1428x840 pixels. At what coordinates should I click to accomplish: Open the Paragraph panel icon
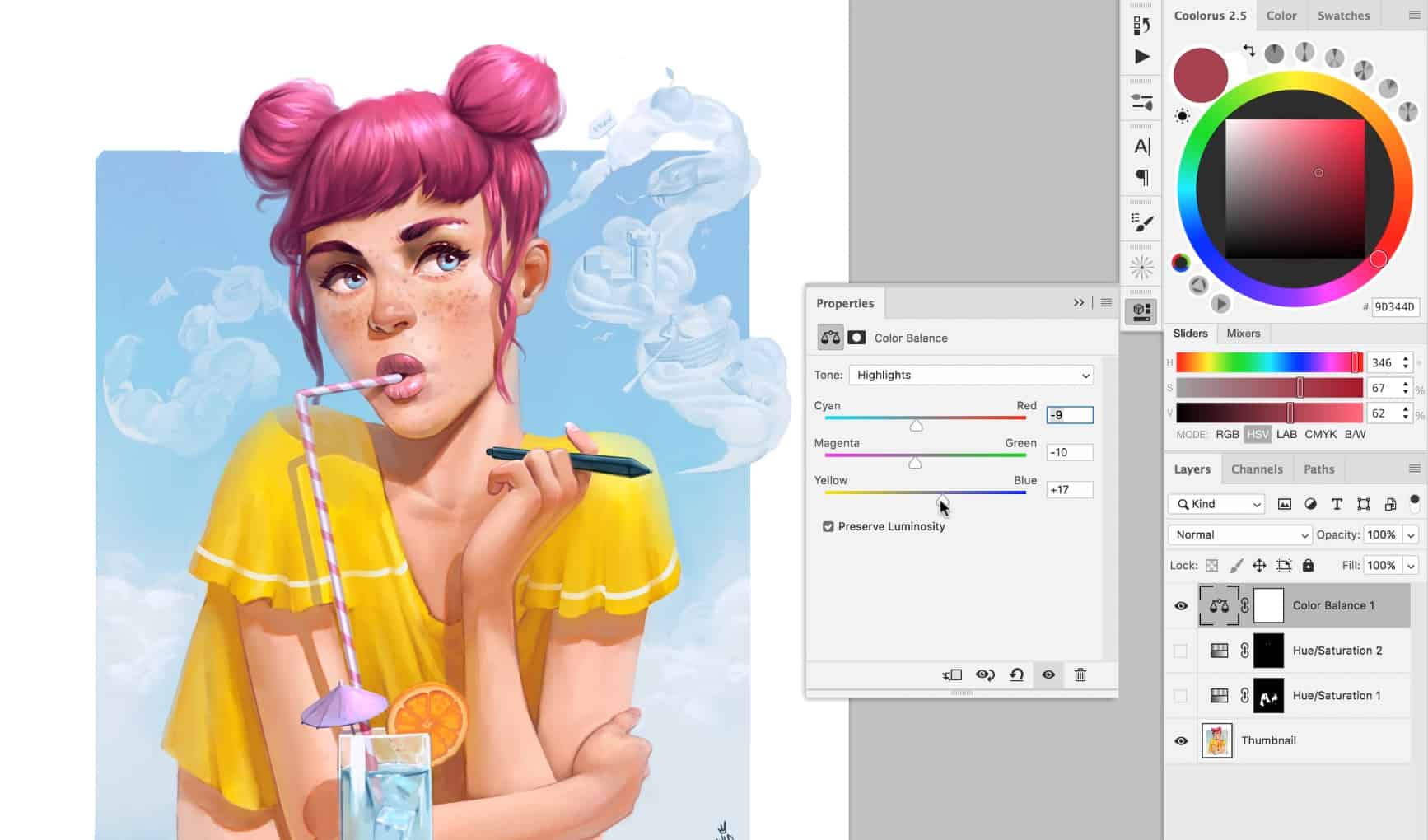pyautogui.click(x=1141, y=178)
